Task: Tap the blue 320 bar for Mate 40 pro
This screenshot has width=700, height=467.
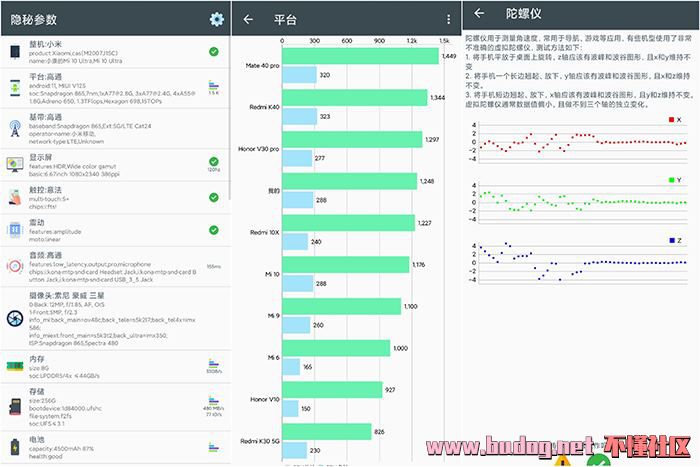Action: pos(300,75)
